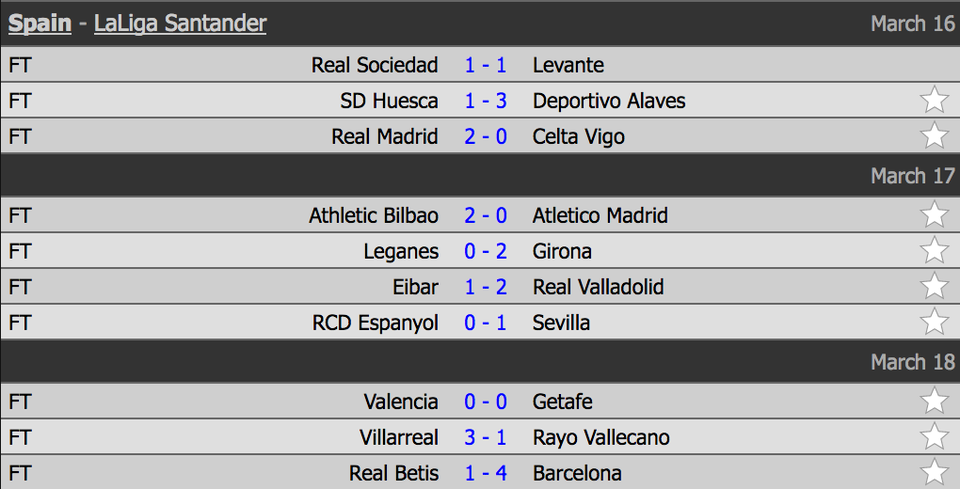Image resolution: width=960 pixels, height=489 pixels.
Task: Favorite the Real Madrid vs Celta Vigo match
Action: pos(934,136)
